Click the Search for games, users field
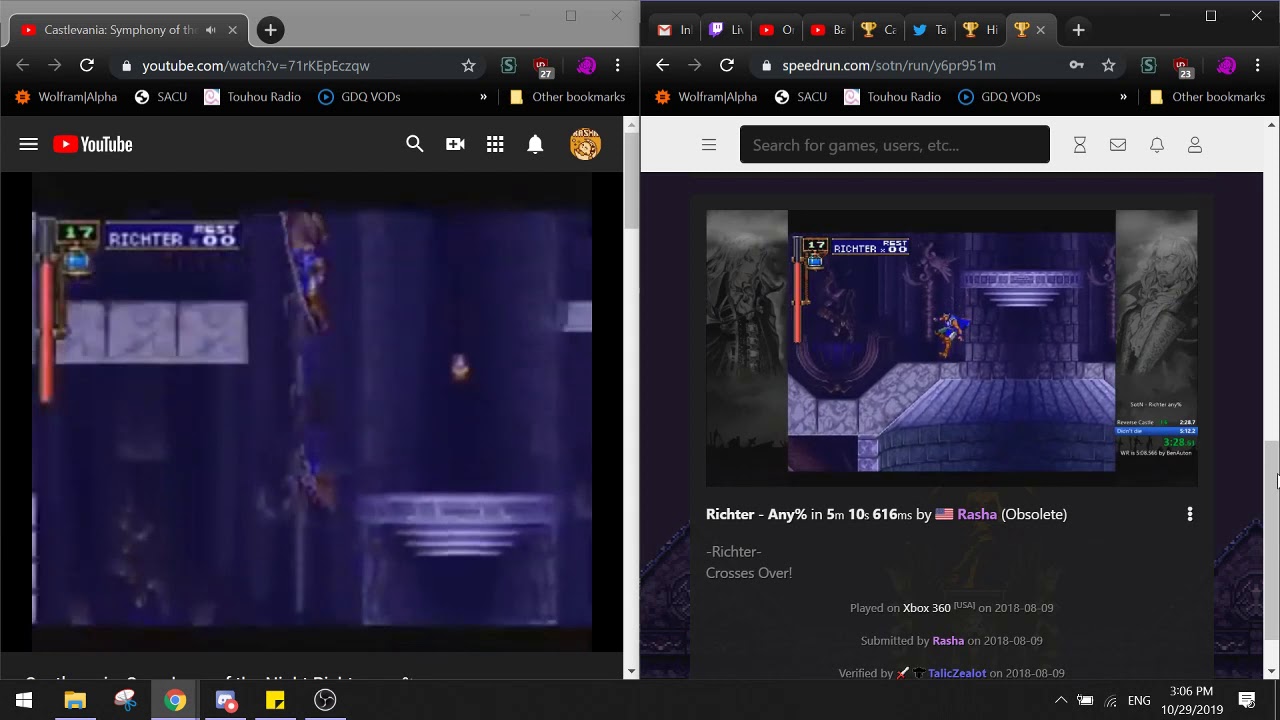The height and width of the screenshot is (720, 1280). pos(895,145)
